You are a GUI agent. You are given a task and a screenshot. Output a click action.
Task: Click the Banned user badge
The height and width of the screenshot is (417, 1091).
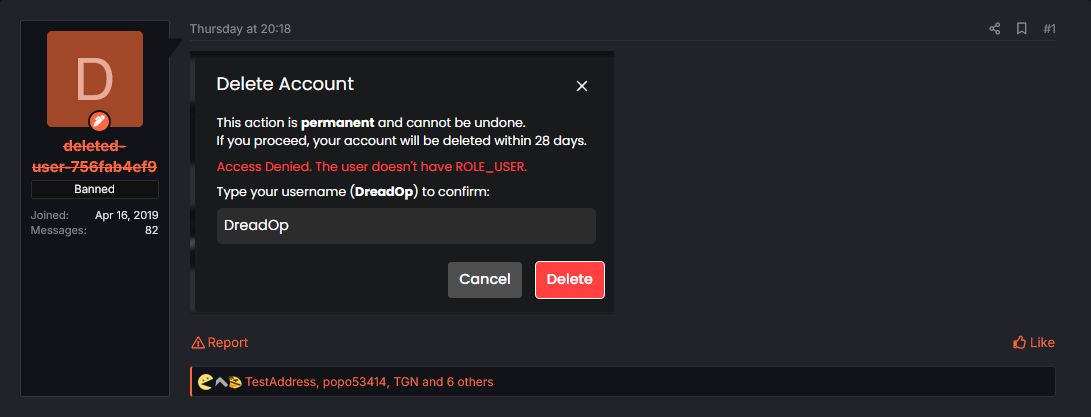95,189
